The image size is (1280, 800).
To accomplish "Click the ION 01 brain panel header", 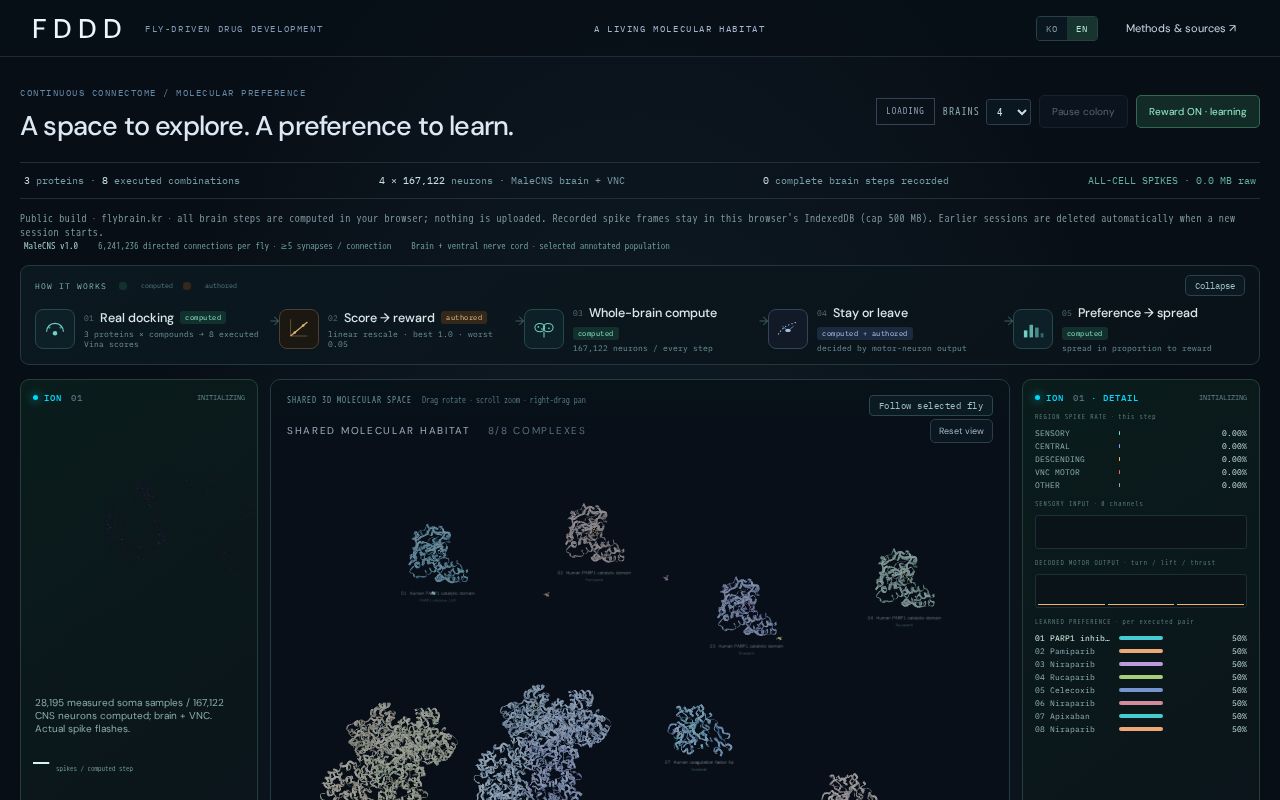I will coord(139,398).
